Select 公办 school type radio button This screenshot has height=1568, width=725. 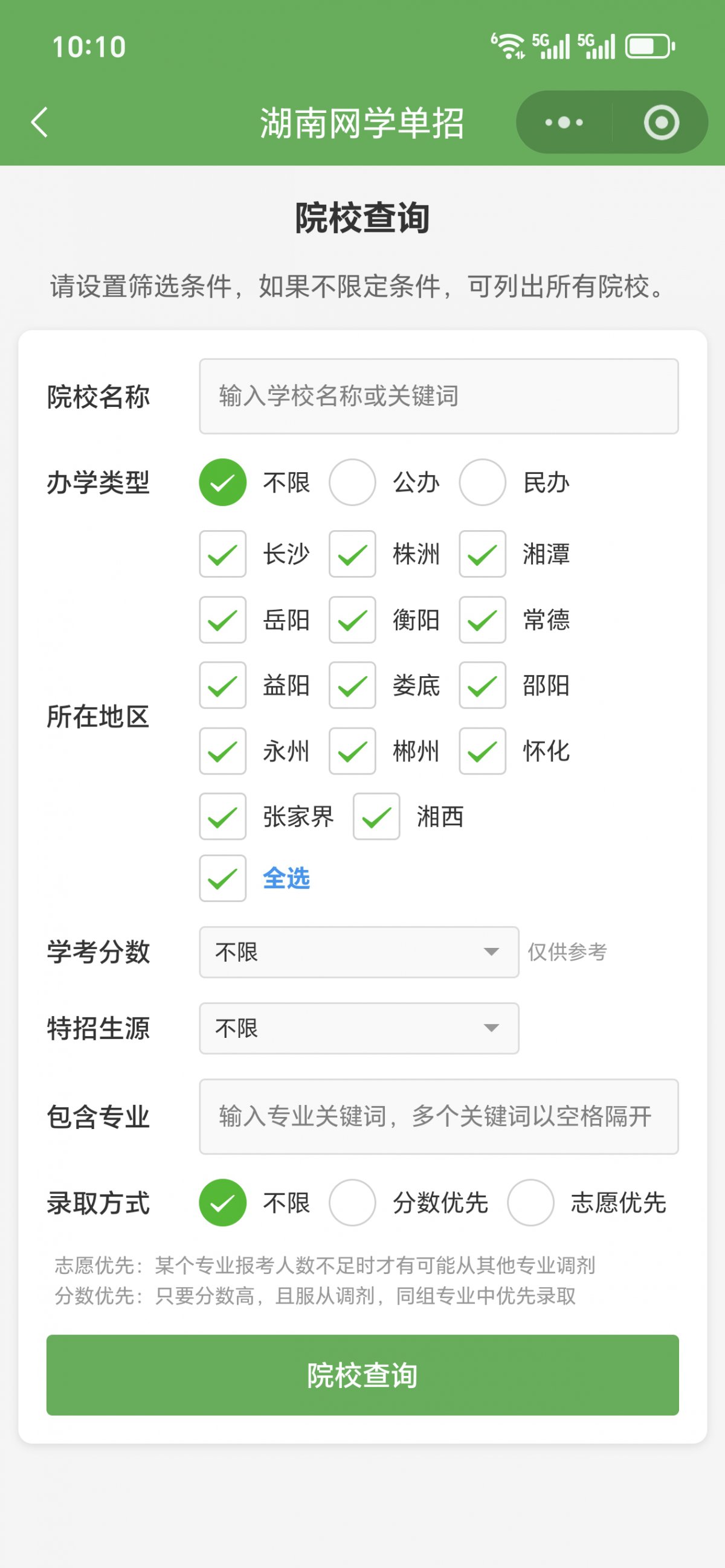point(352,482)
